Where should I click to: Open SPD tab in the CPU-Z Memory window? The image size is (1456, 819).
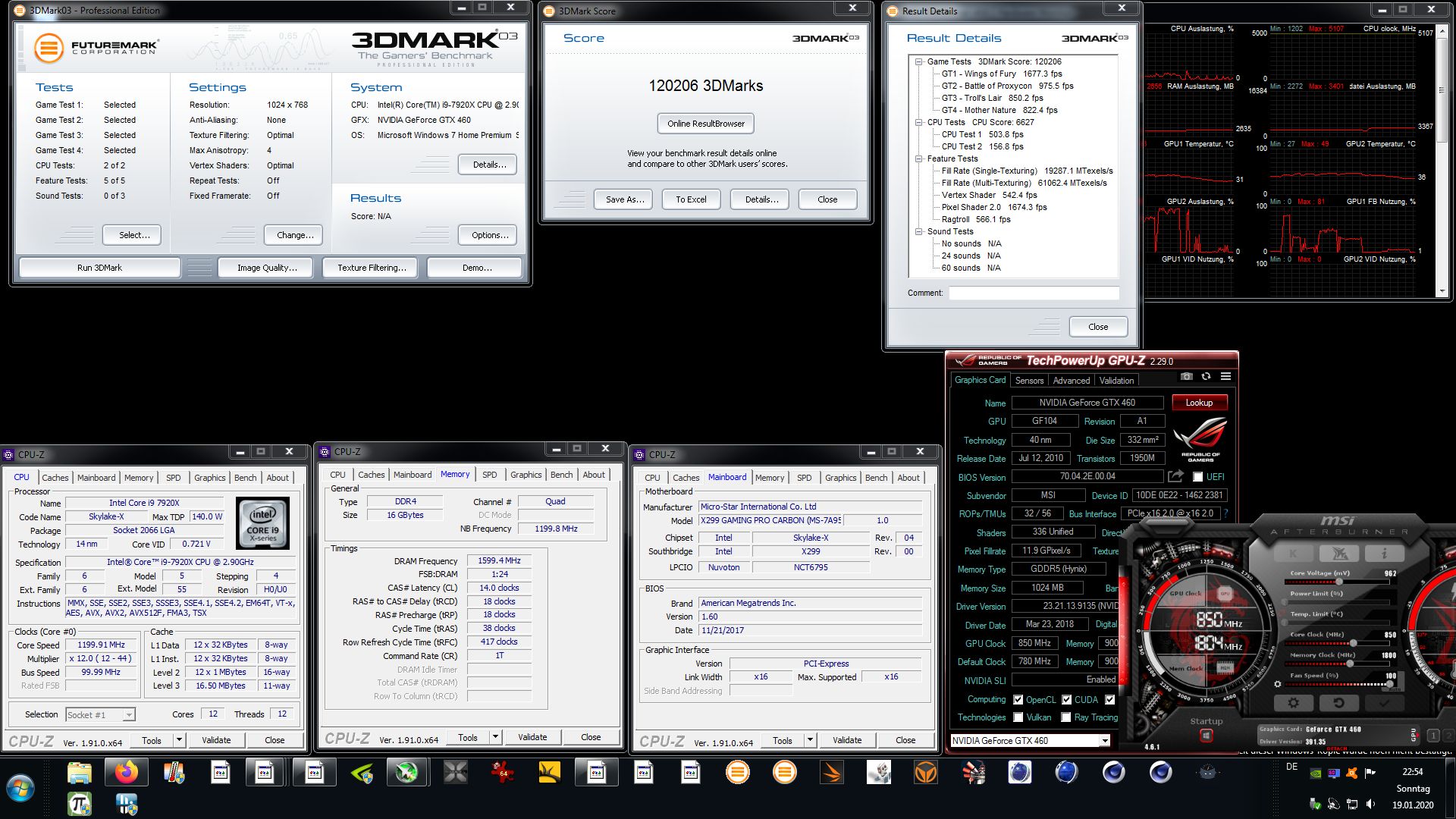click(x=490, y=475)
